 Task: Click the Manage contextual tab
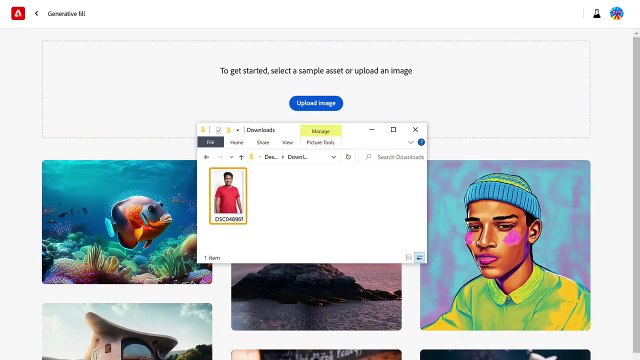(x=320, y=131)
